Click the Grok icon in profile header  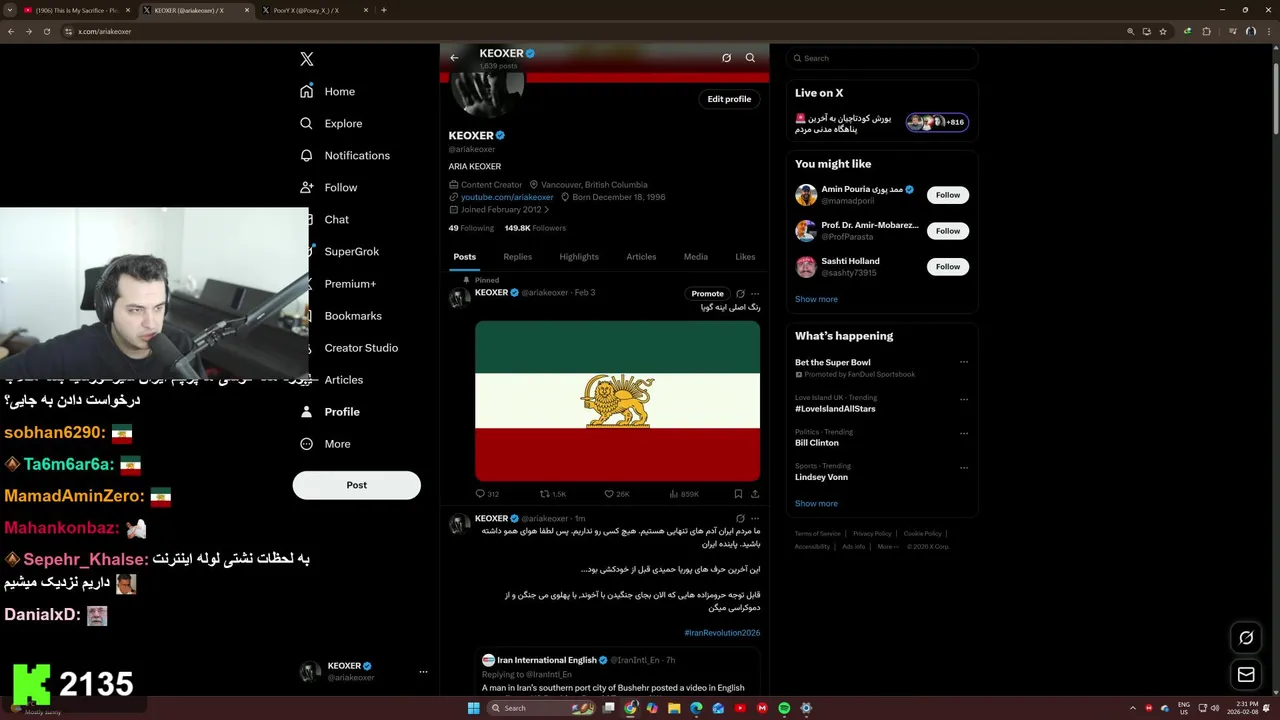click(x=726, y=58)
